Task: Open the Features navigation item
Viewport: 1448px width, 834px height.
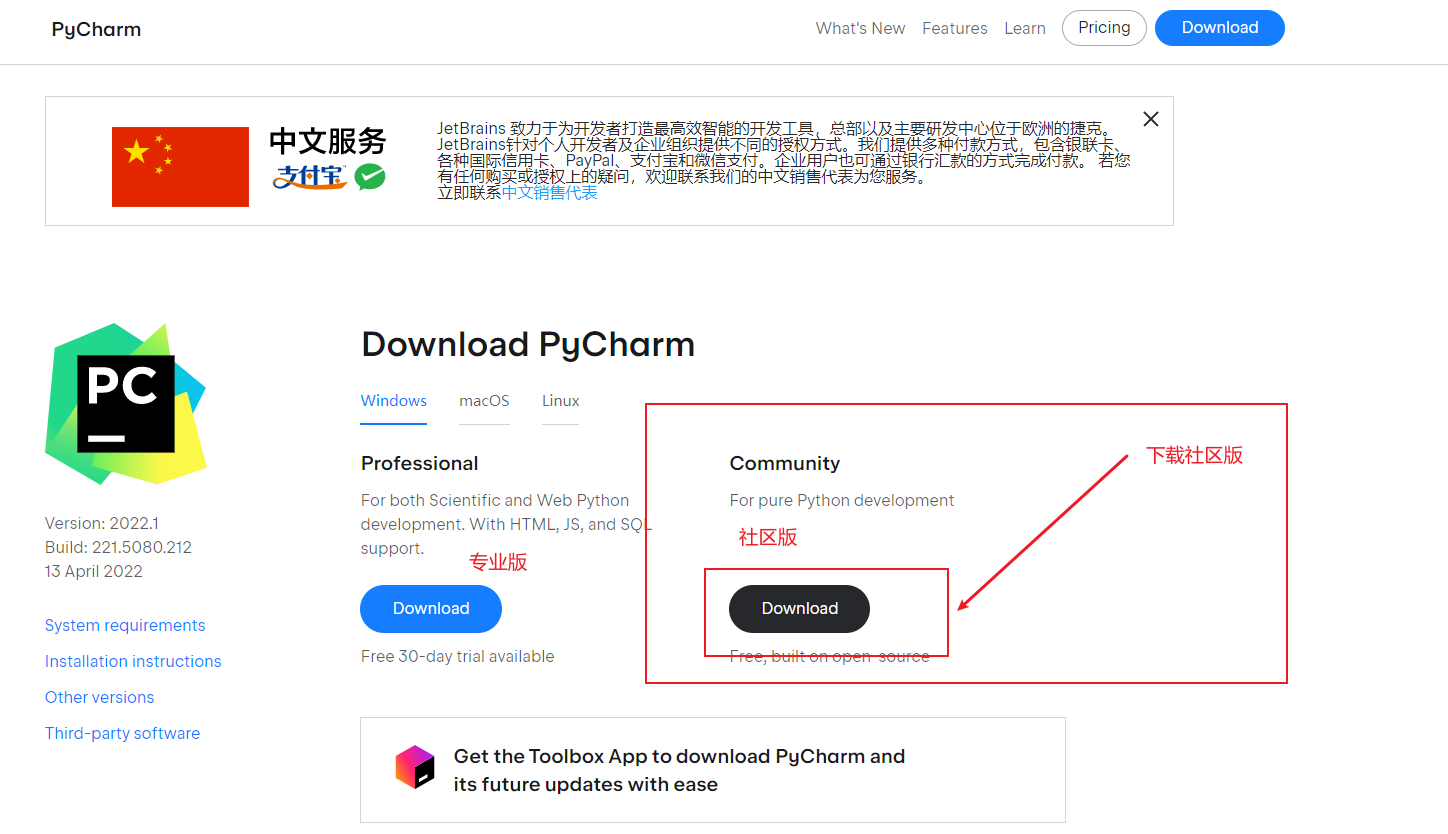Action: 954,29
